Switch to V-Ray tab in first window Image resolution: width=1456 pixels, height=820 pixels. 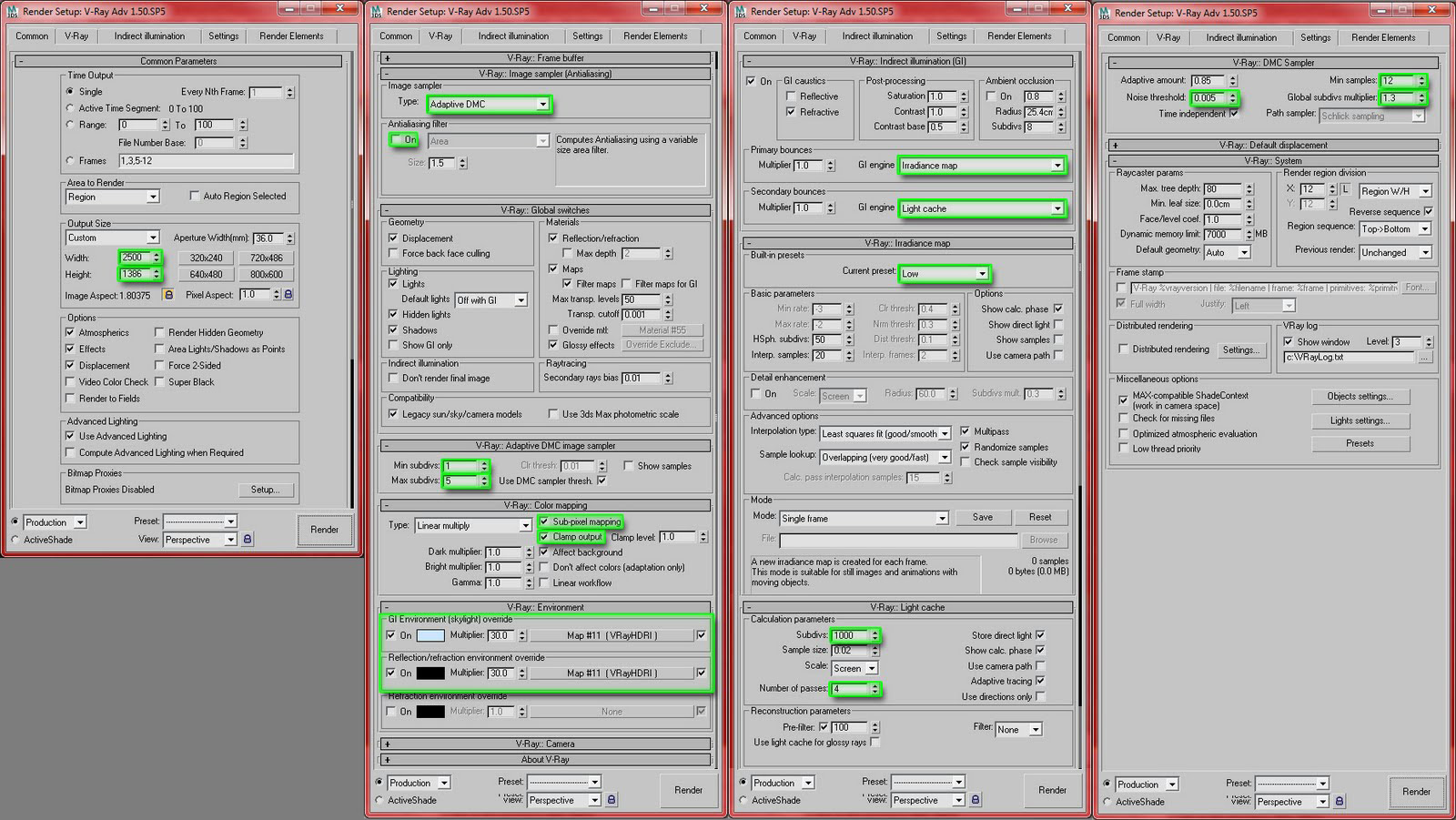[x=76, y=35]
